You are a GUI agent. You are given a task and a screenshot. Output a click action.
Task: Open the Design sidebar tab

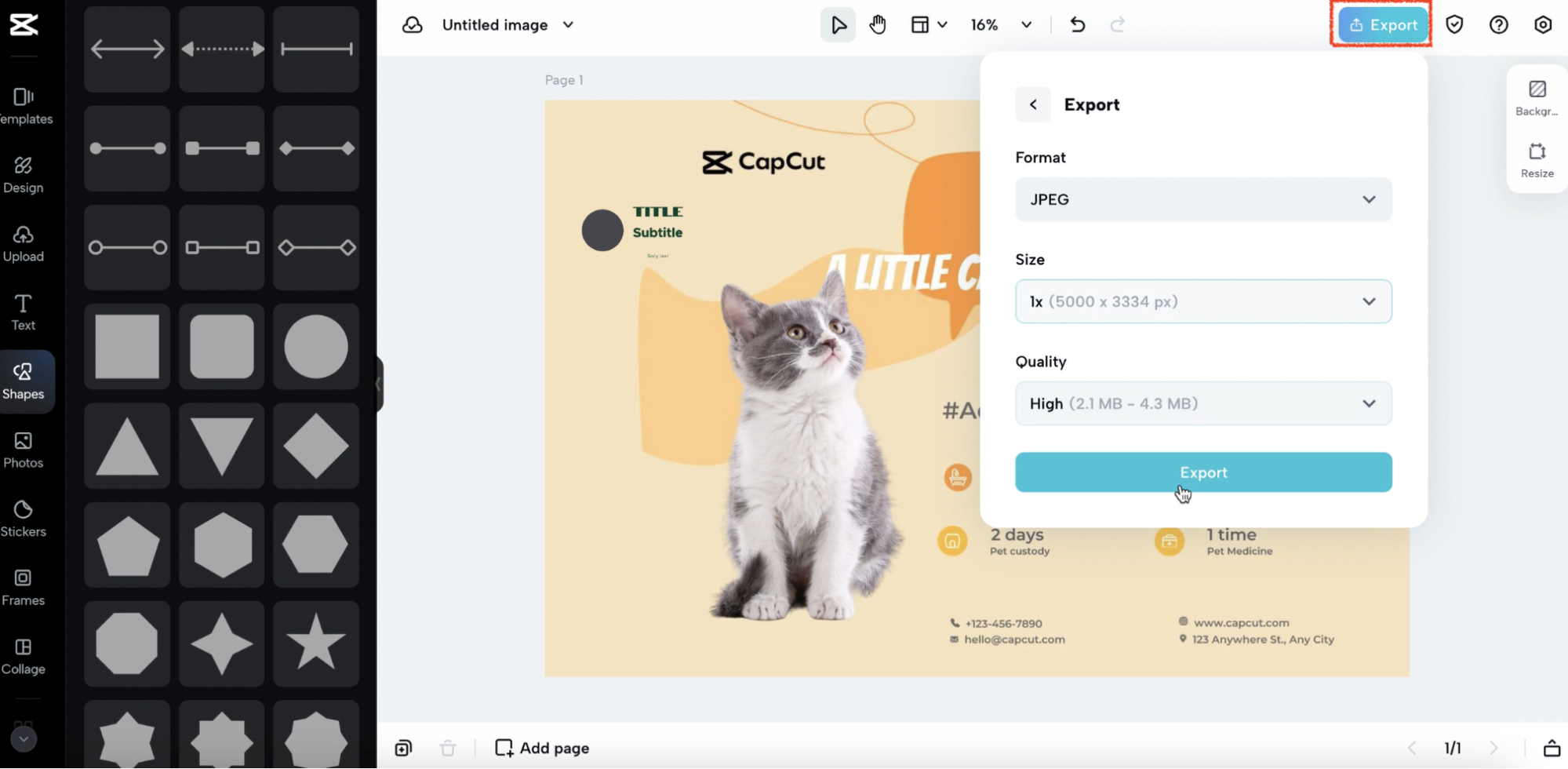tap(24, 175)
